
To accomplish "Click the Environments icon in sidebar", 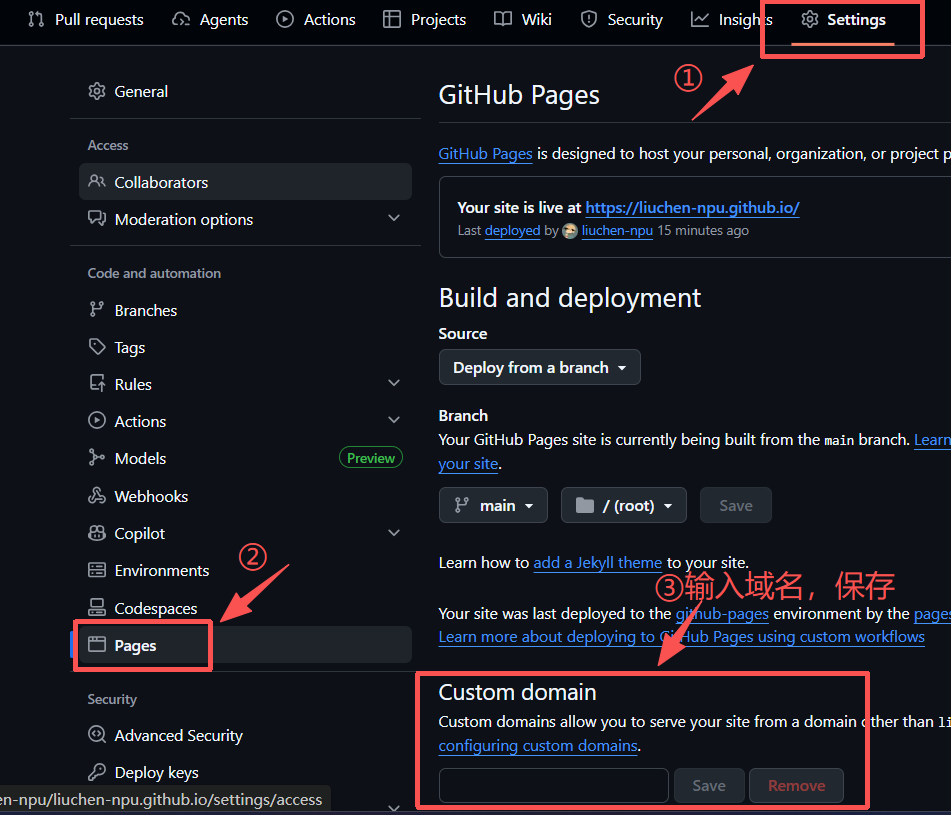I will point(97,570).
